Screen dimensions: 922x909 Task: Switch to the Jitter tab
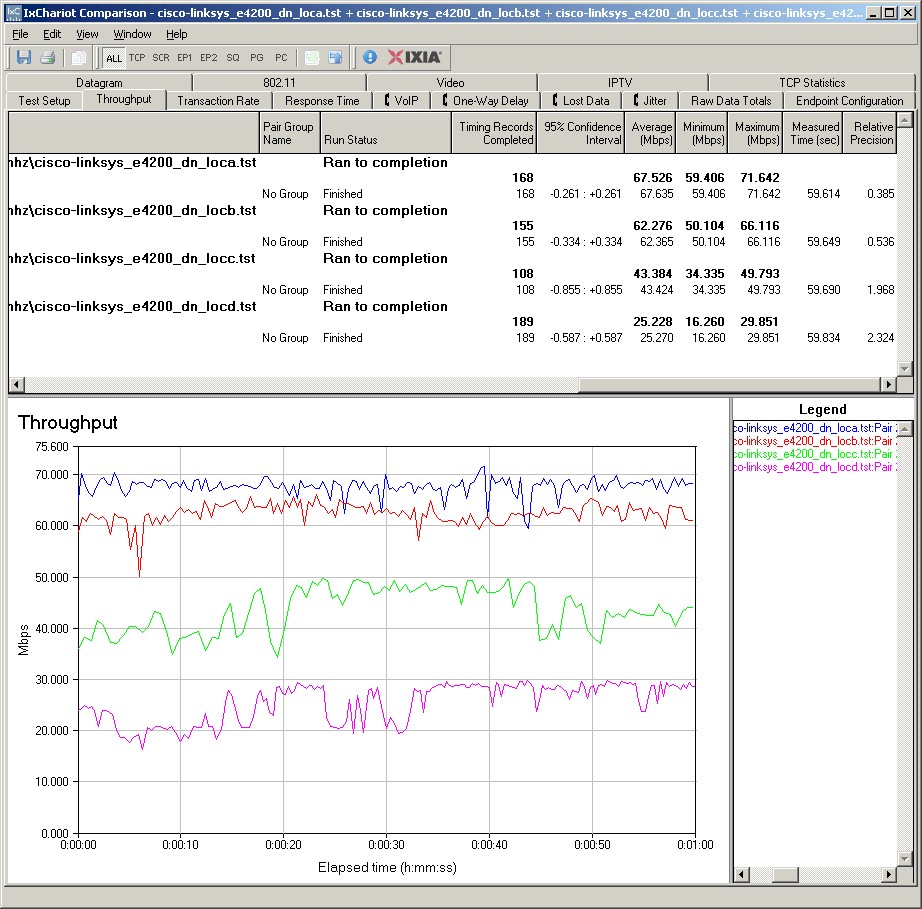(x=650, y=101)
